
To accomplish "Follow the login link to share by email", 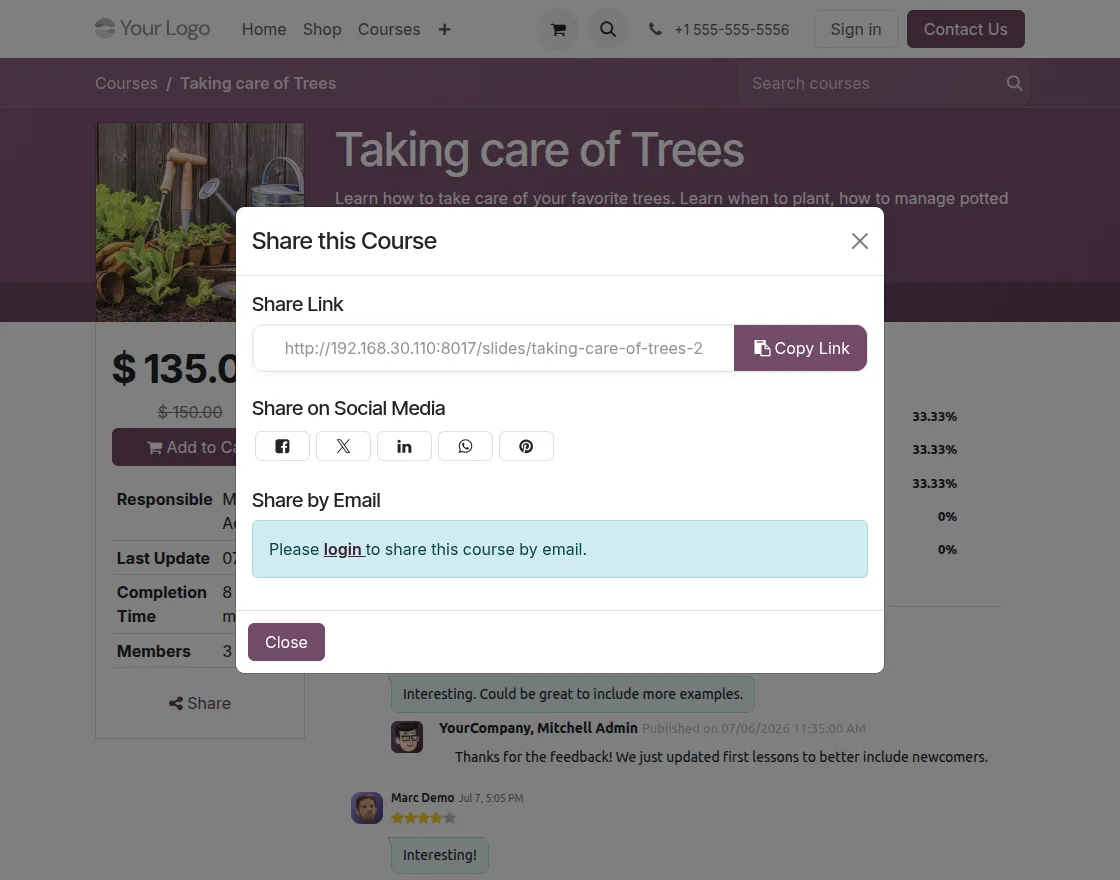I will (x=343, y=549).
